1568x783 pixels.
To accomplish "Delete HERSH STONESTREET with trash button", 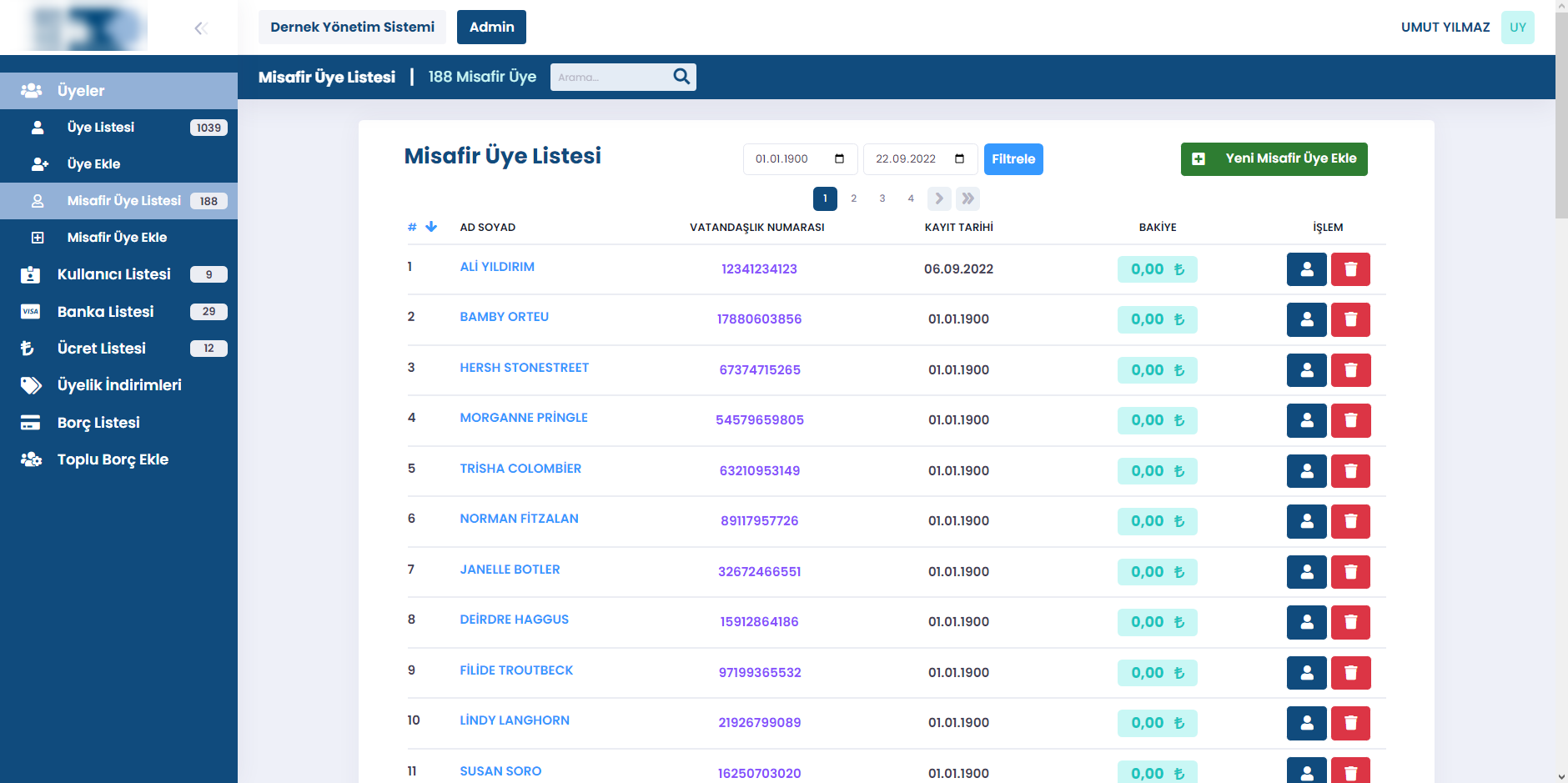I will tap(1350, 370).
